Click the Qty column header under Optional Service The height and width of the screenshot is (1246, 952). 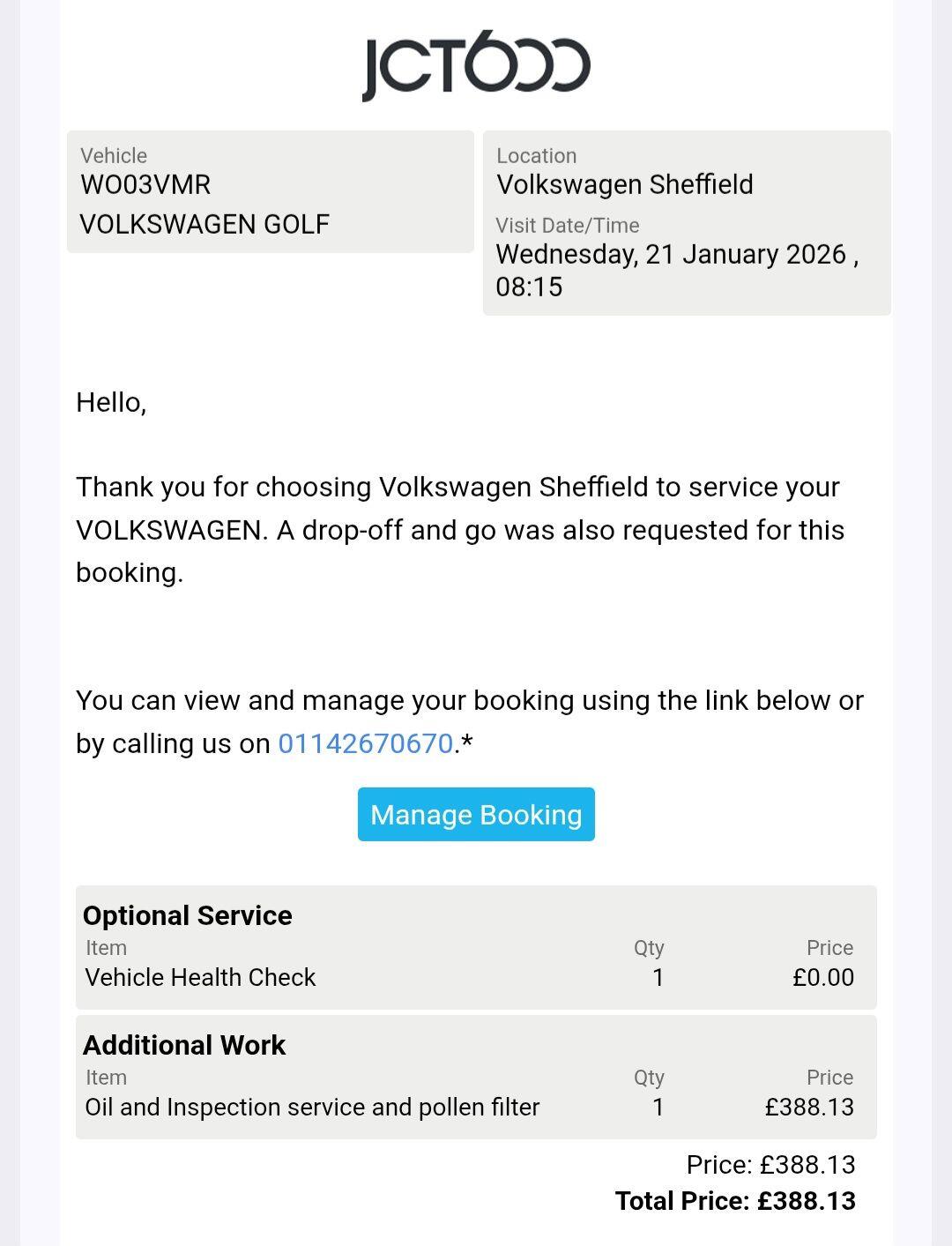(649, 948)
